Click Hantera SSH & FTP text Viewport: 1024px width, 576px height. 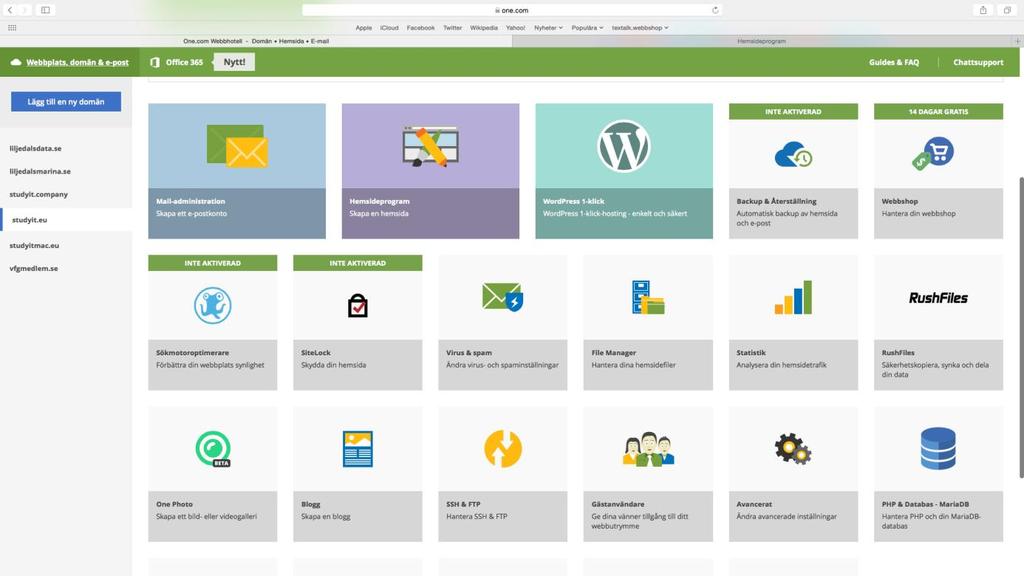pyautogui.click(x=477, y=516)
